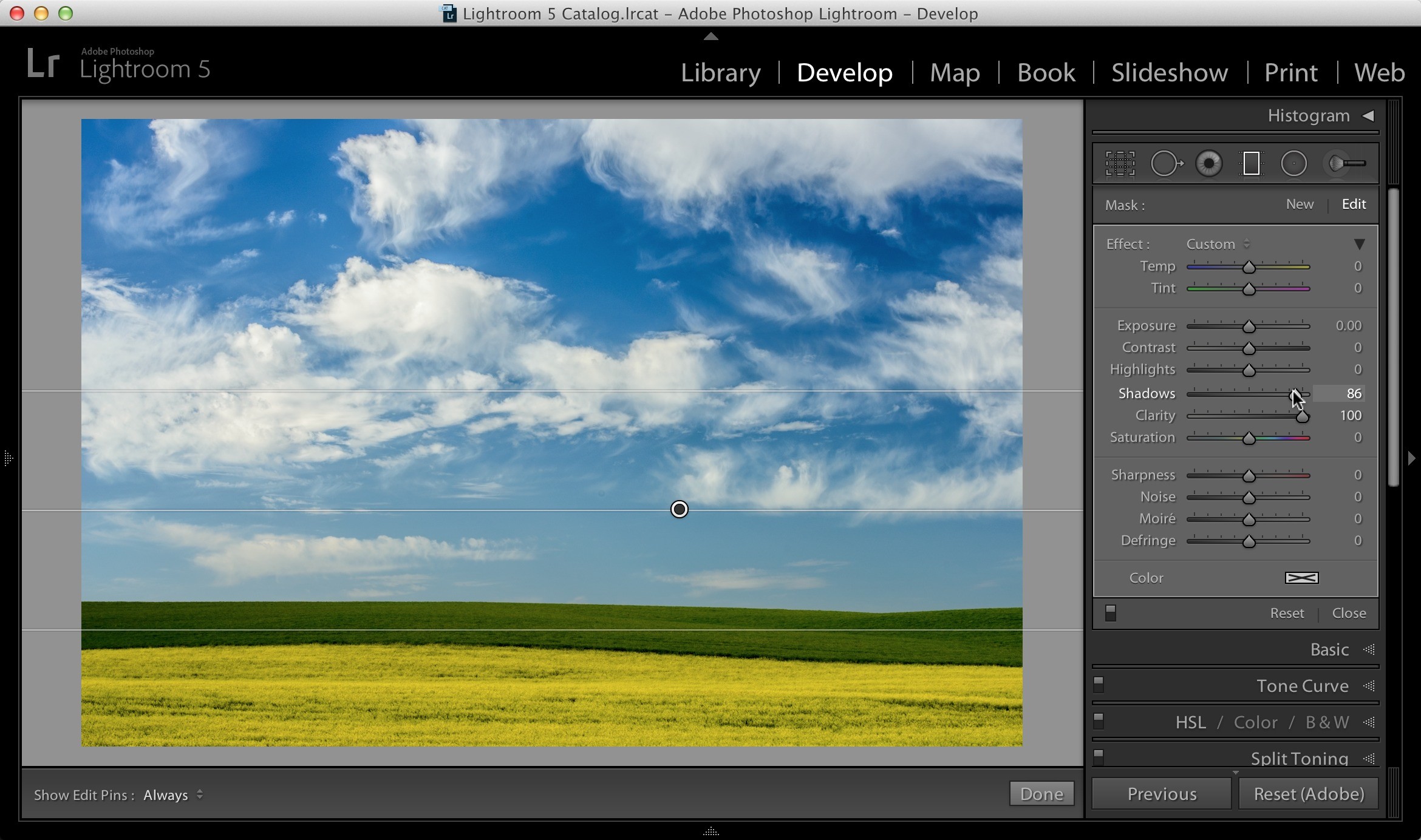Click the Basic panel end mark icon
This screenshot has width=1421, height=840.
[x=1369, y=649]
